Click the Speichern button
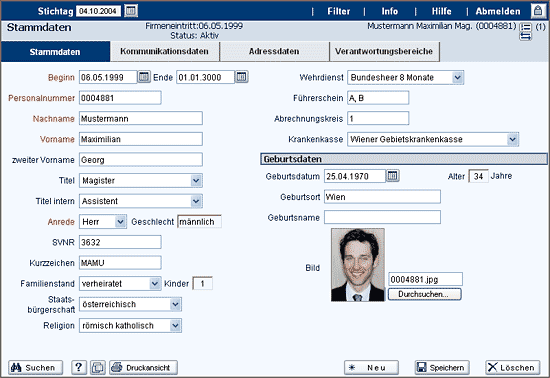 pos(442,367)
